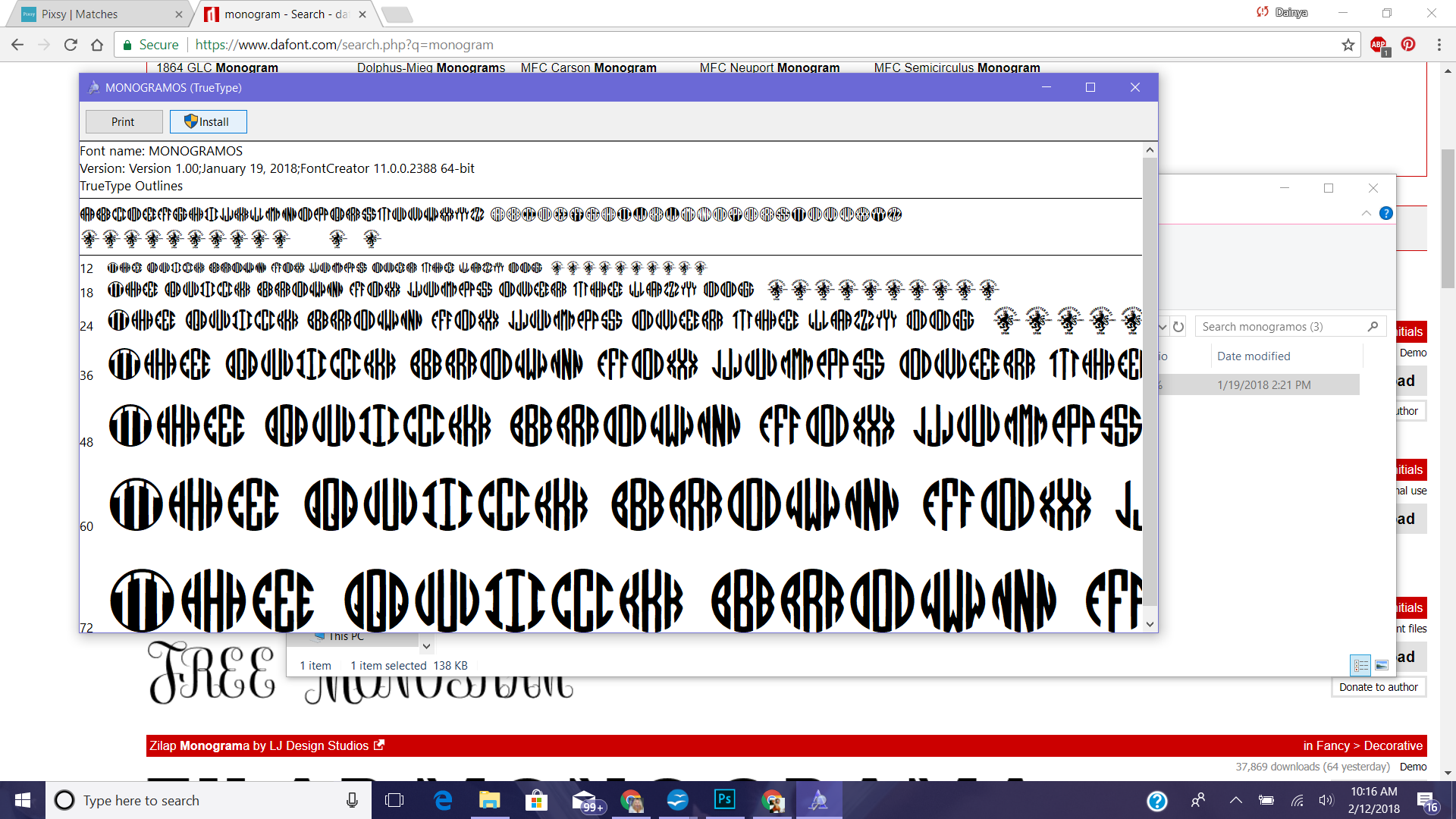The image size is (1456, 819).
Task: Refresh the Explorer folder view
Action: [x=1178, y=327]
